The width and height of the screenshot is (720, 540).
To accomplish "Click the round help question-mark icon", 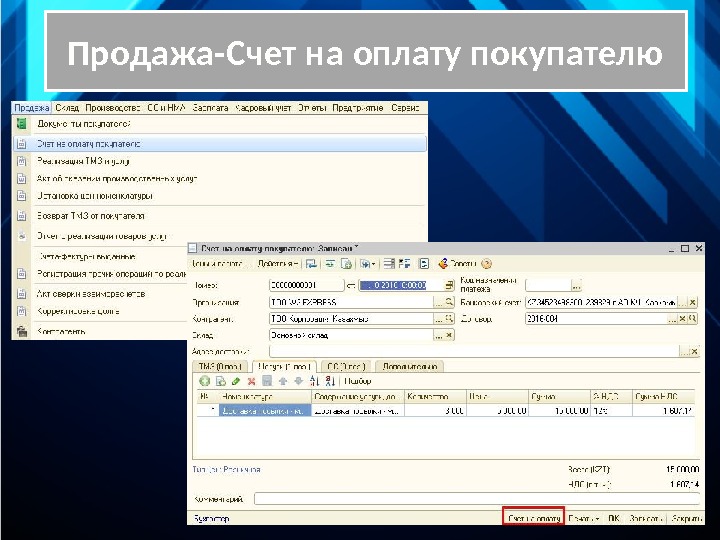I will [487, 264].
